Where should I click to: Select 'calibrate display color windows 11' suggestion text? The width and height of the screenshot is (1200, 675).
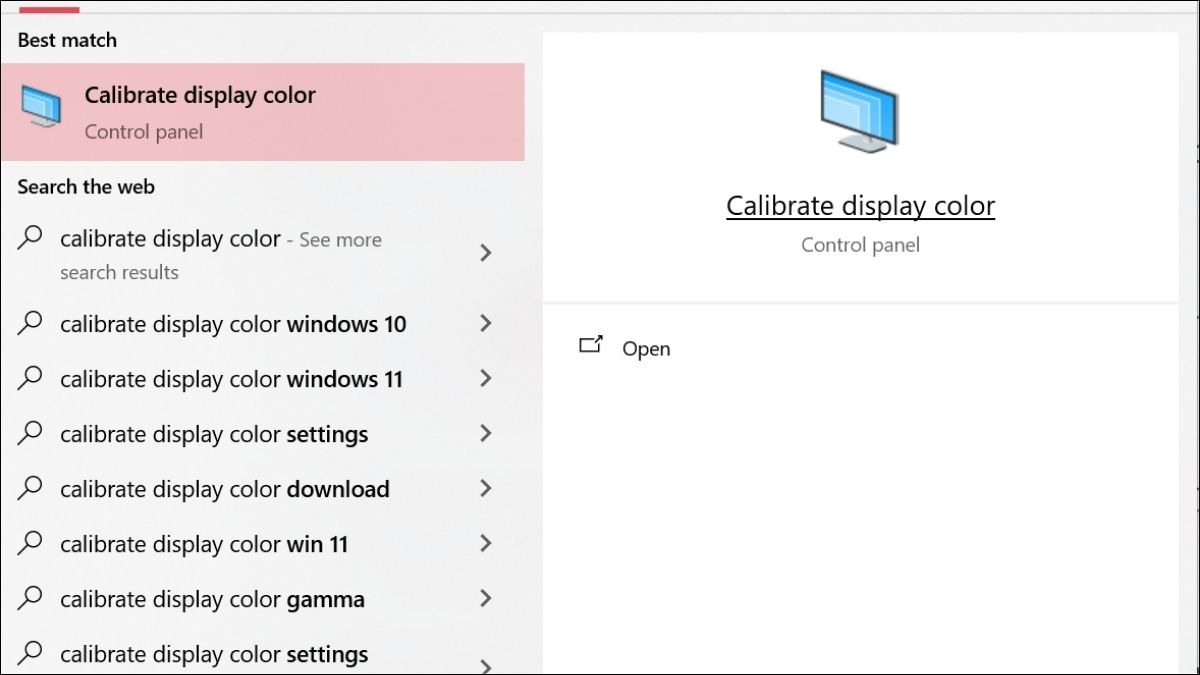pyautogui.click(x=231, y=380)
